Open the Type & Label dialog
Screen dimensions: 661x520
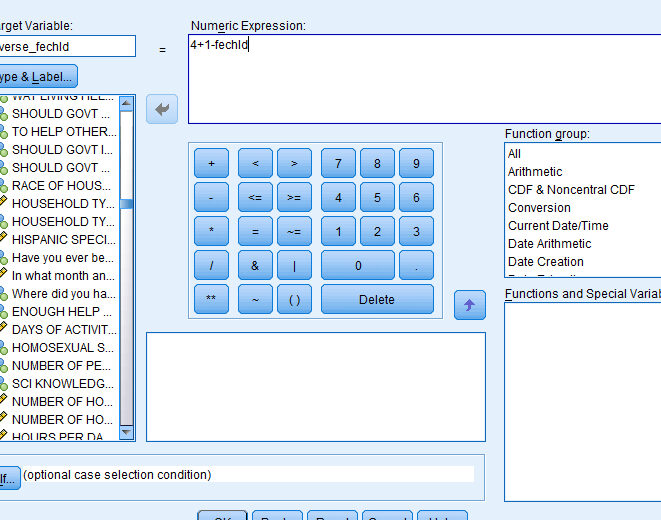point(38,76)
